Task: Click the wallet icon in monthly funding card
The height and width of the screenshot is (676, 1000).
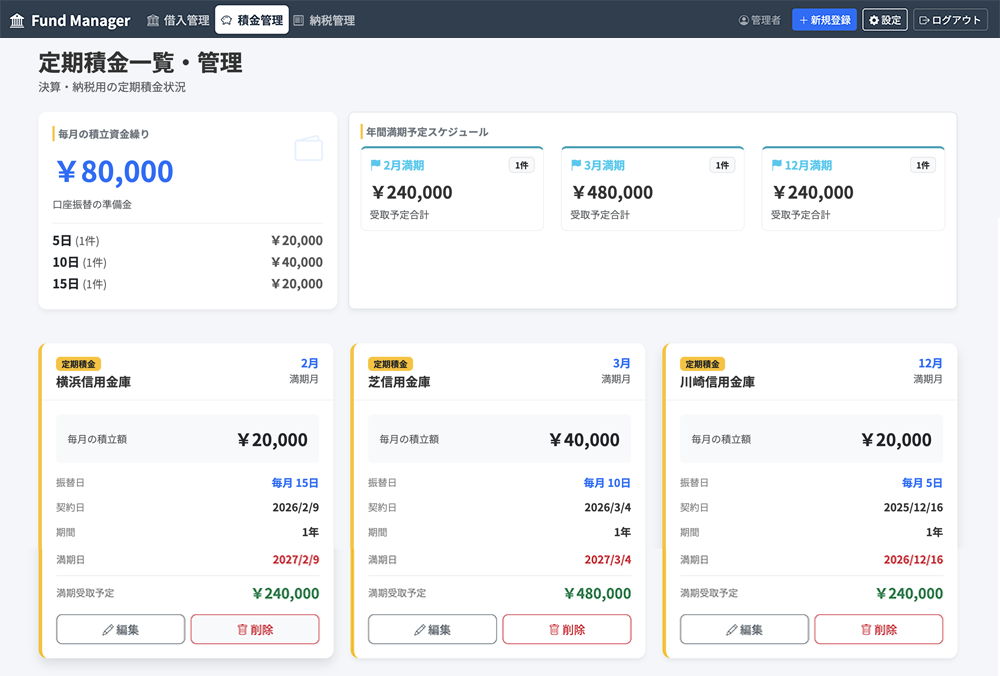Action: [308, 149]
